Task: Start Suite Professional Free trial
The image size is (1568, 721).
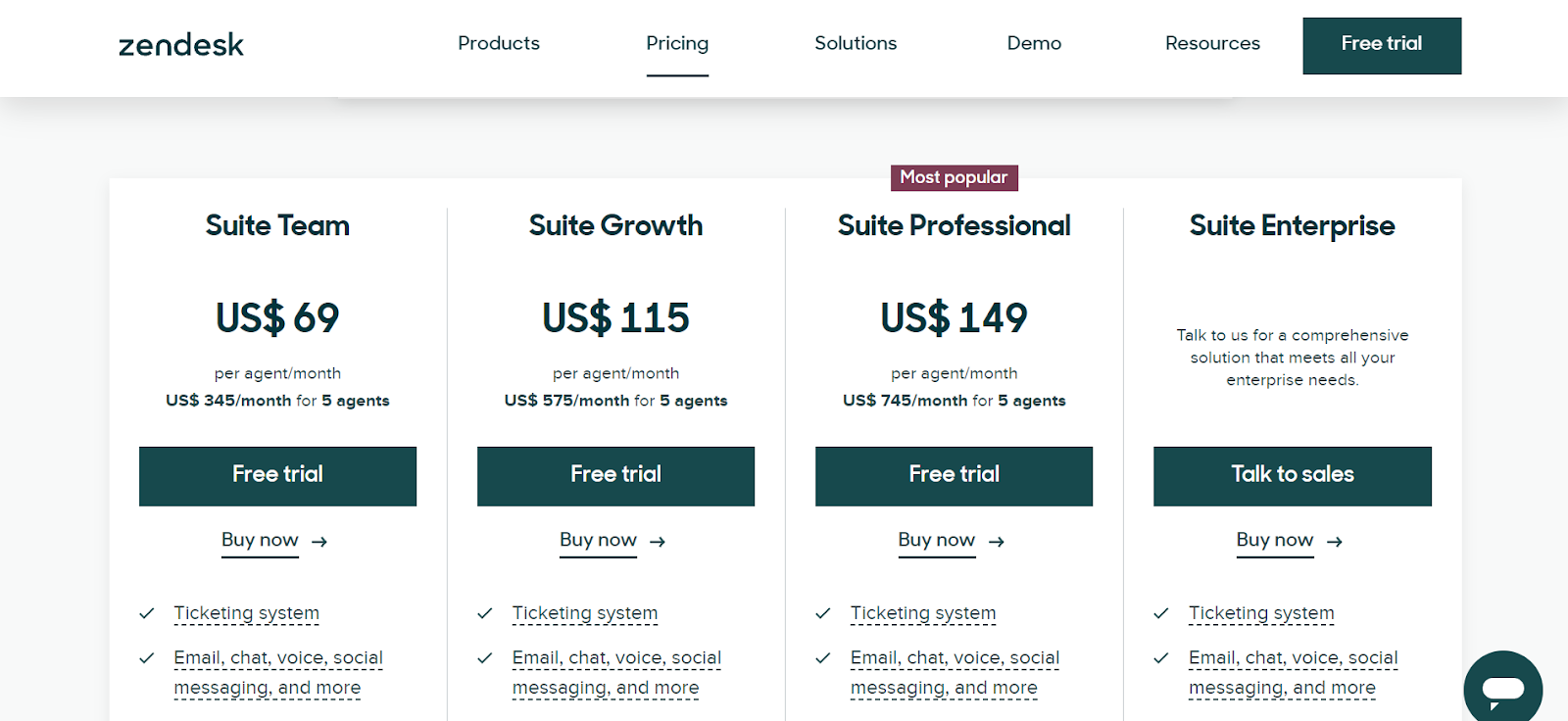Action: pyautogui.click(x=954, y=476)
